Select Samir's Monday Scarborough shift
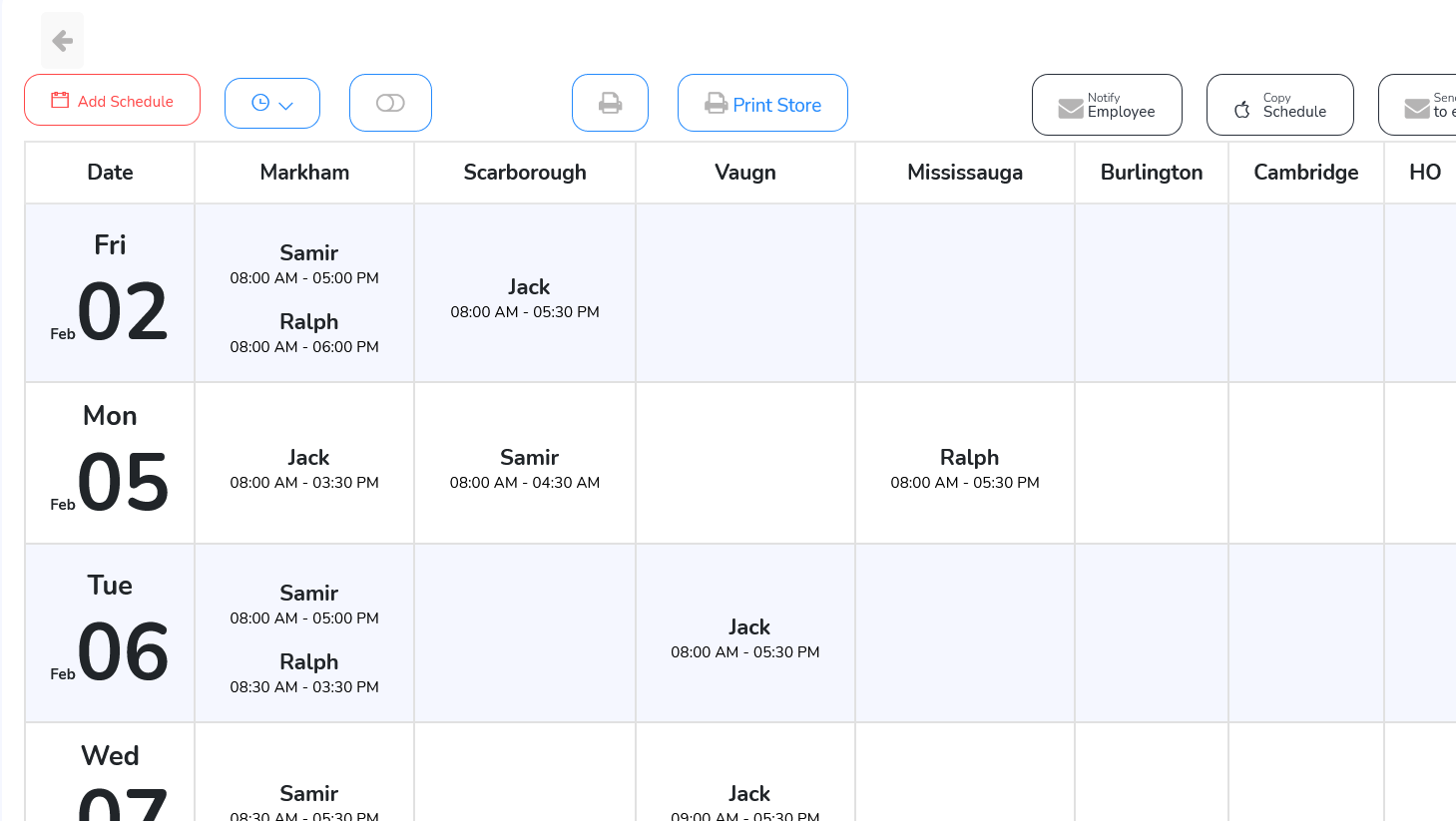1456x821 pixels. point(525,469)
